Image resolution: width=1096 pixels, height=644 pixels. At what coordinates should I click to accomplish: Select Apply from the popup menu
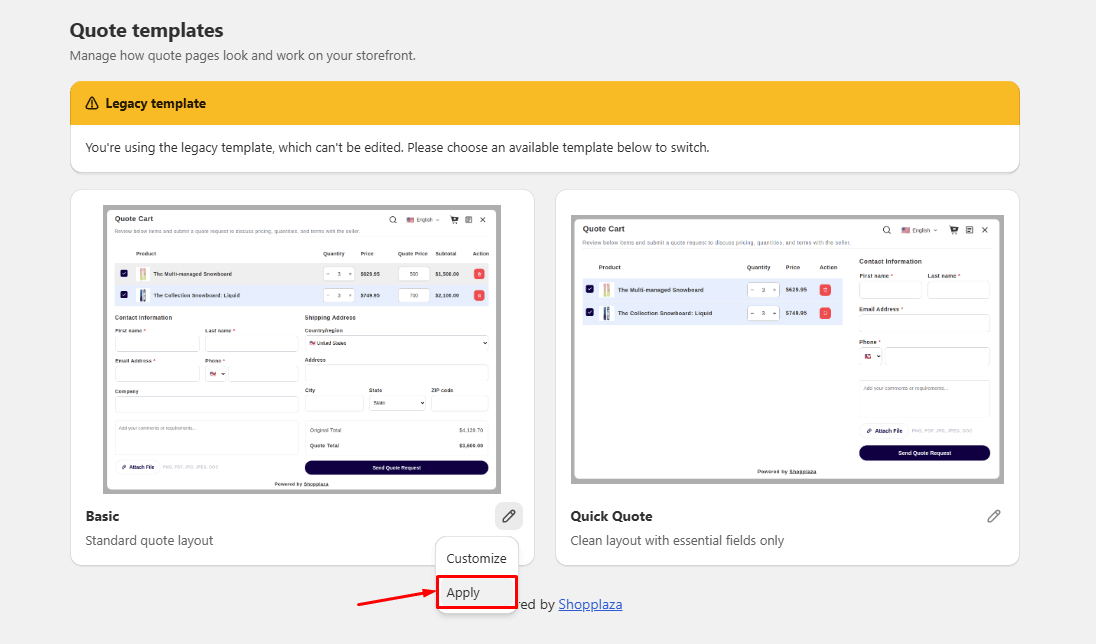(477, 592)
